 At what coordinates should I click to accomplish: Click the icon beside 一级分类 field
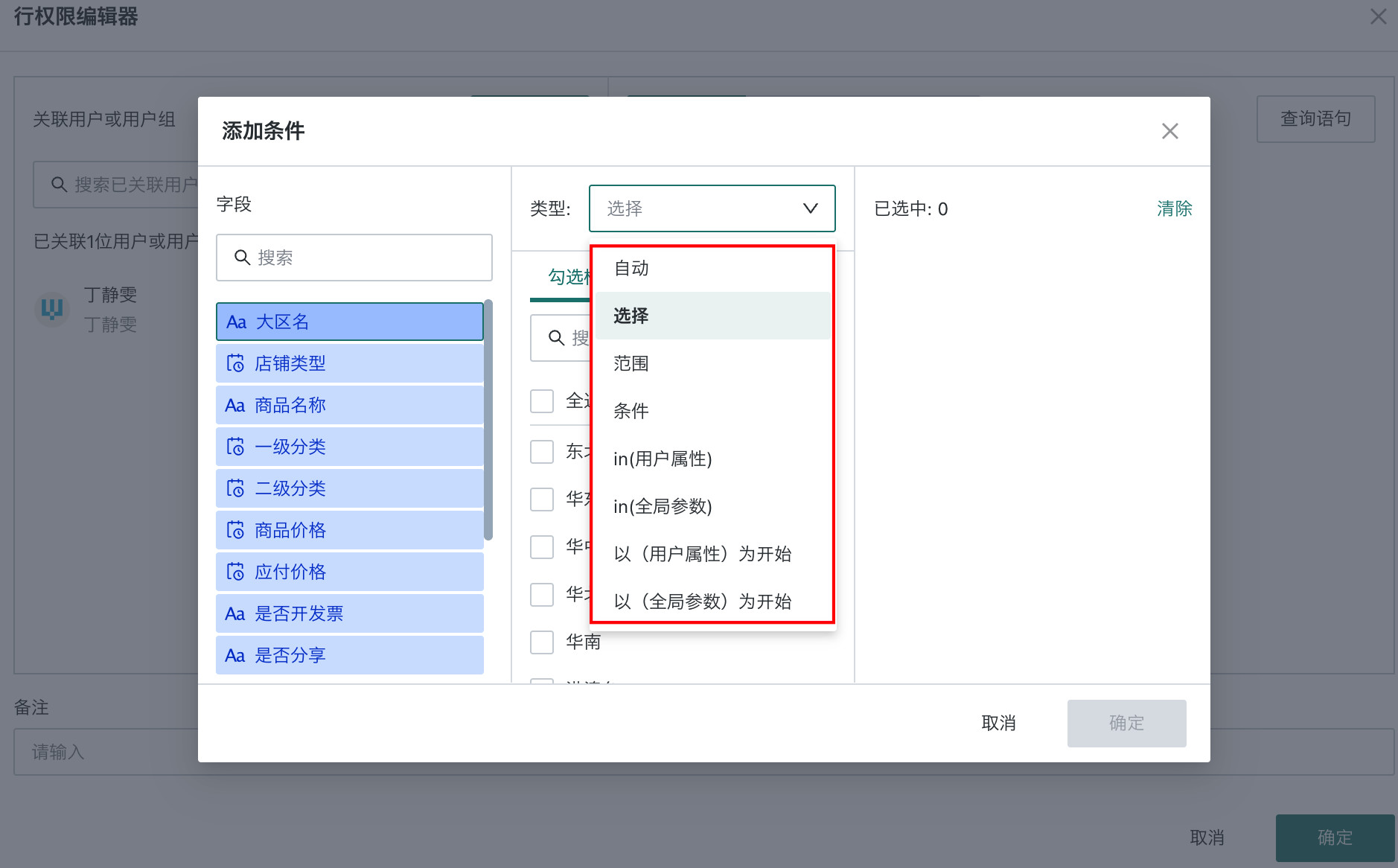coord(235,447)
